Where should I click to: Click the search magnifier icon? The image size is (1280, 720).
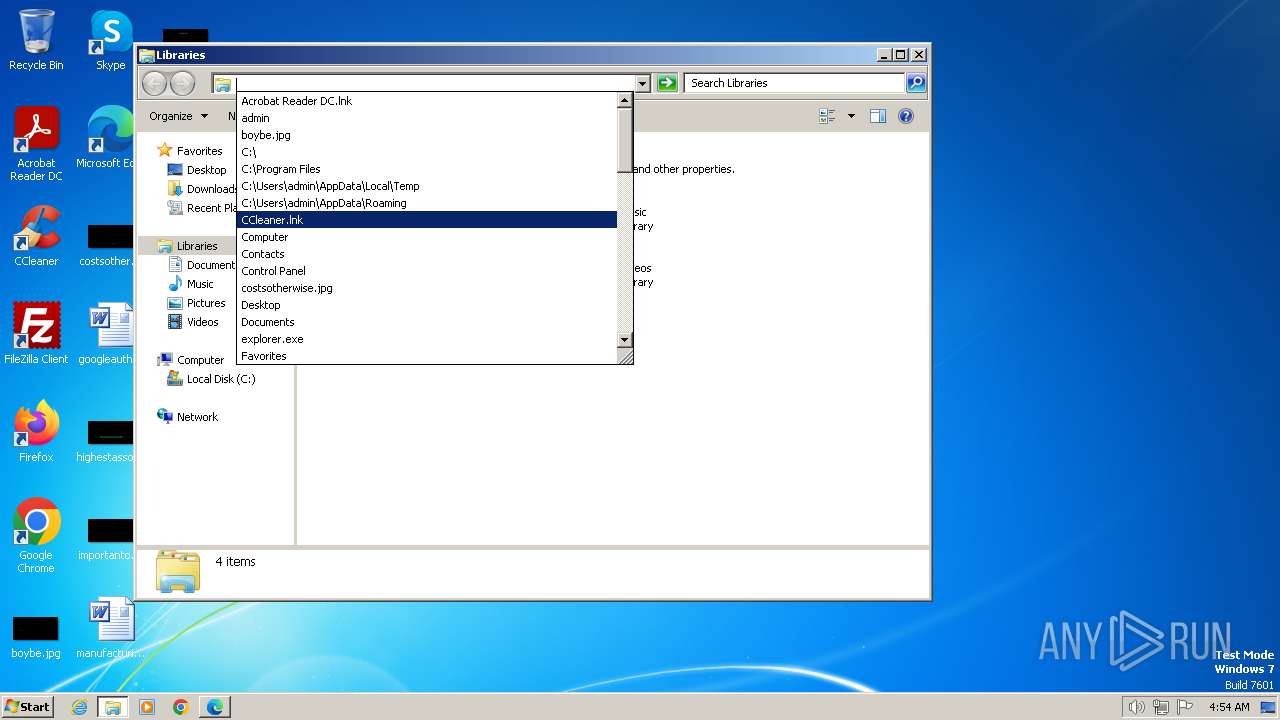pyautogui.click(x=916, y=83)
